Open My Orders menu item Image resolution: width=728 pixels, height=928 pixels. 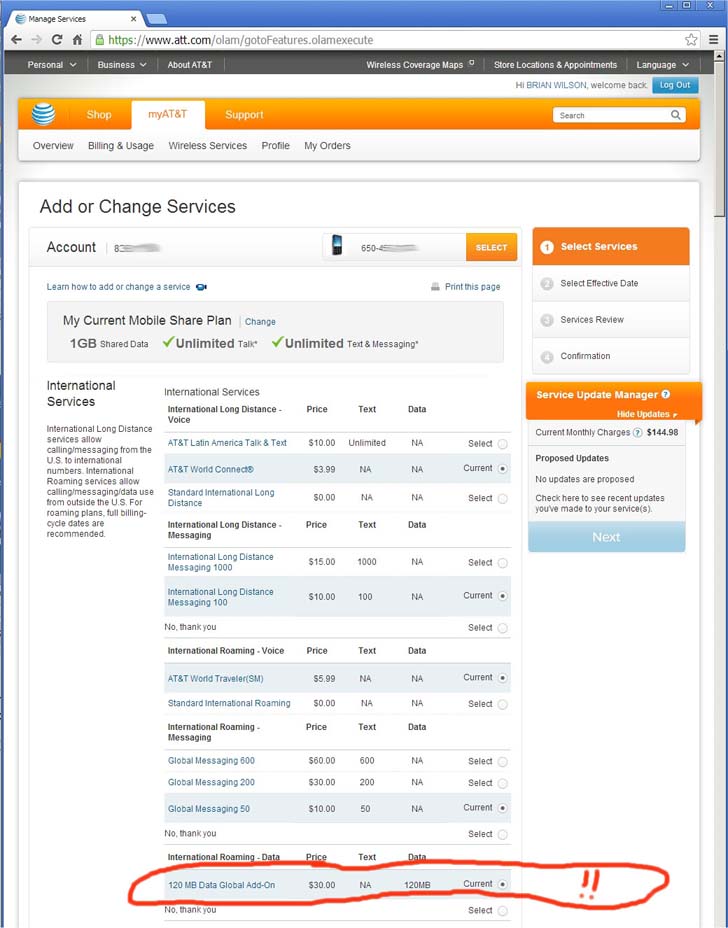point(327,146)
